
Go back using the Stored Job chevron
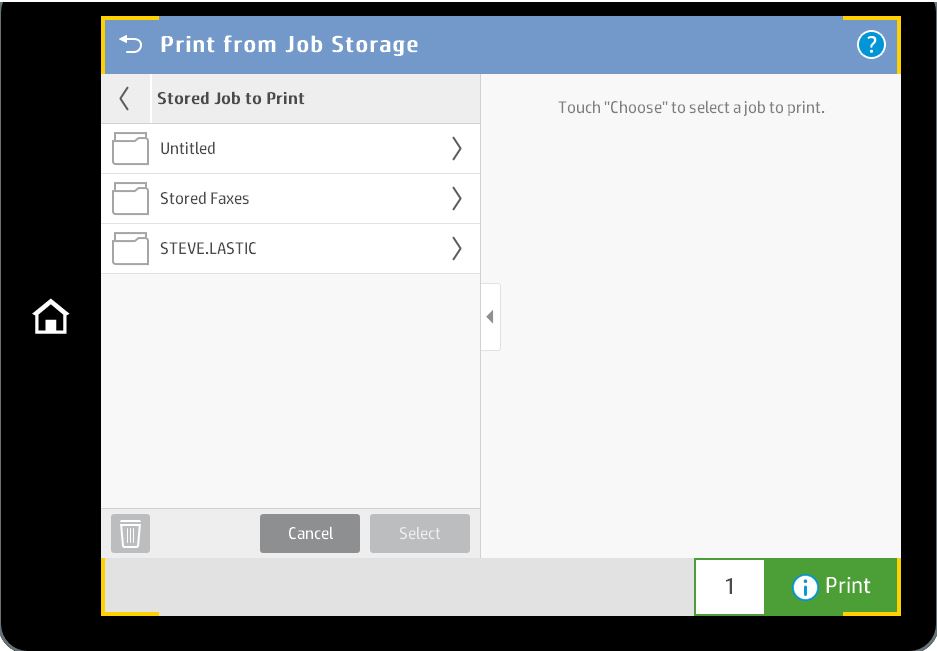tap(125, 99)
